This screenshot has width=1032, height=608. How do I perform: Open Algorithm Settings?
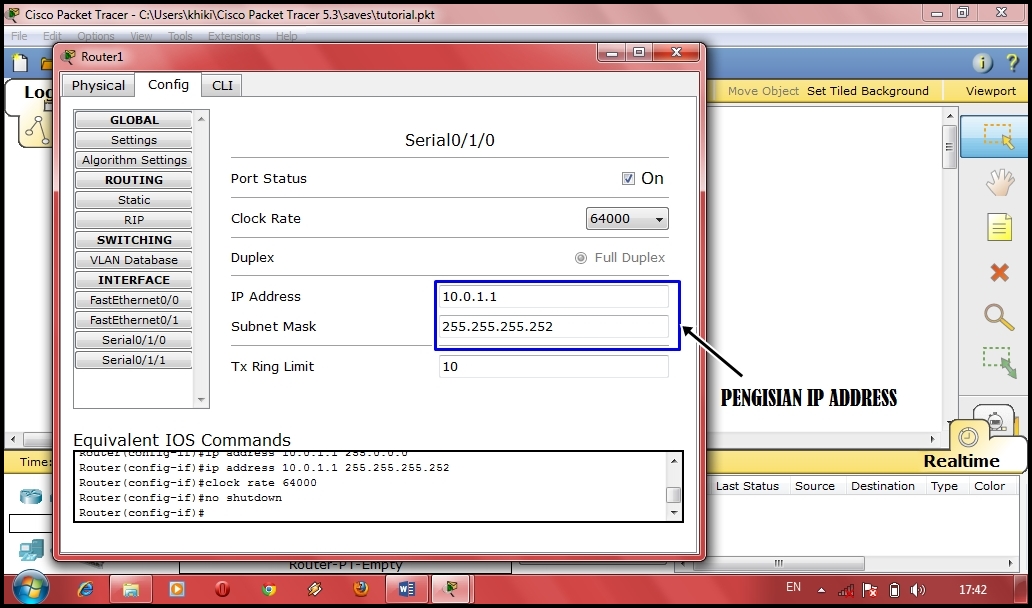[x=134, y=160]
